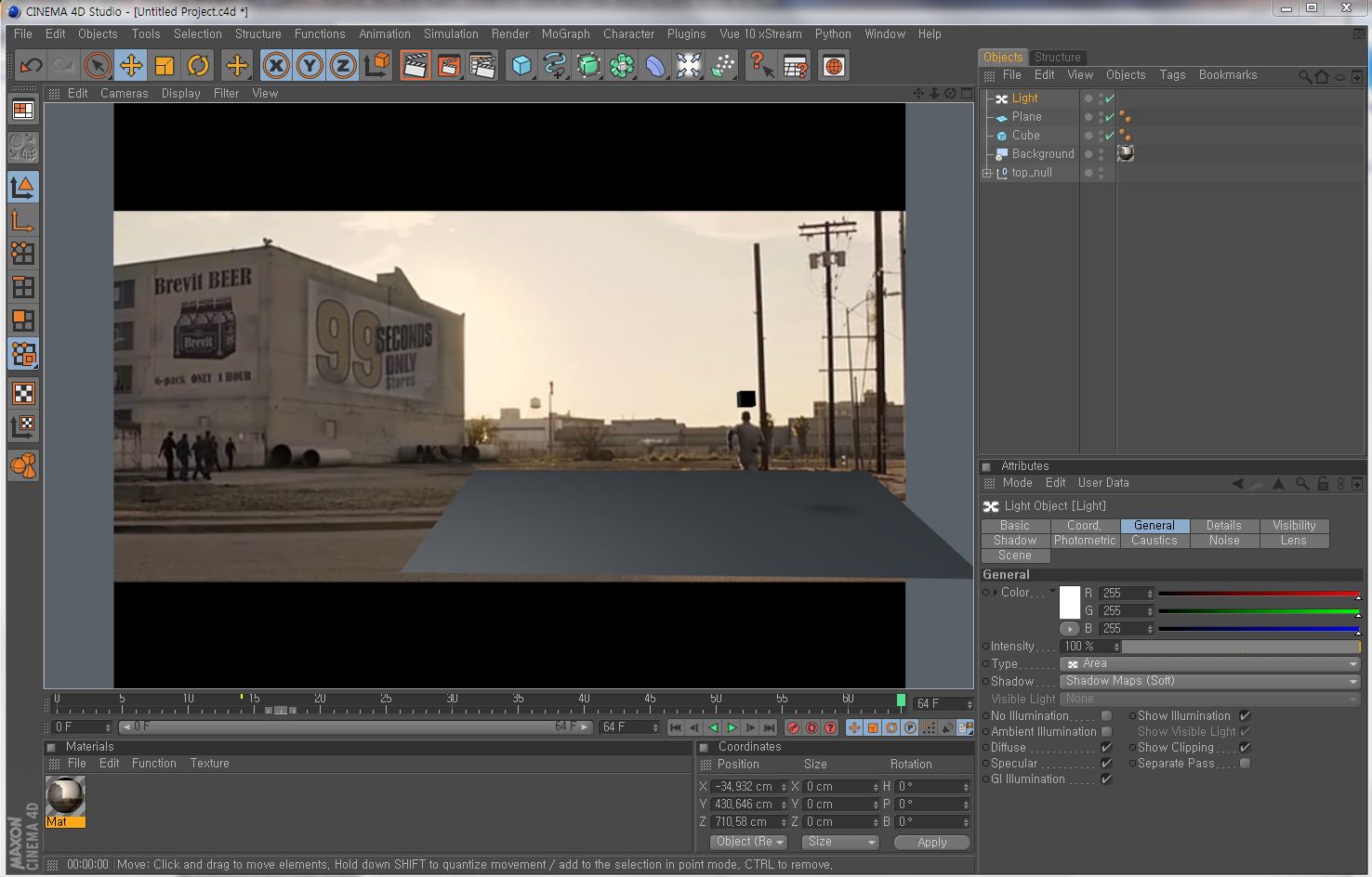
Task: Toggle No Illumination checkbox
Action: click(1106, 716)
